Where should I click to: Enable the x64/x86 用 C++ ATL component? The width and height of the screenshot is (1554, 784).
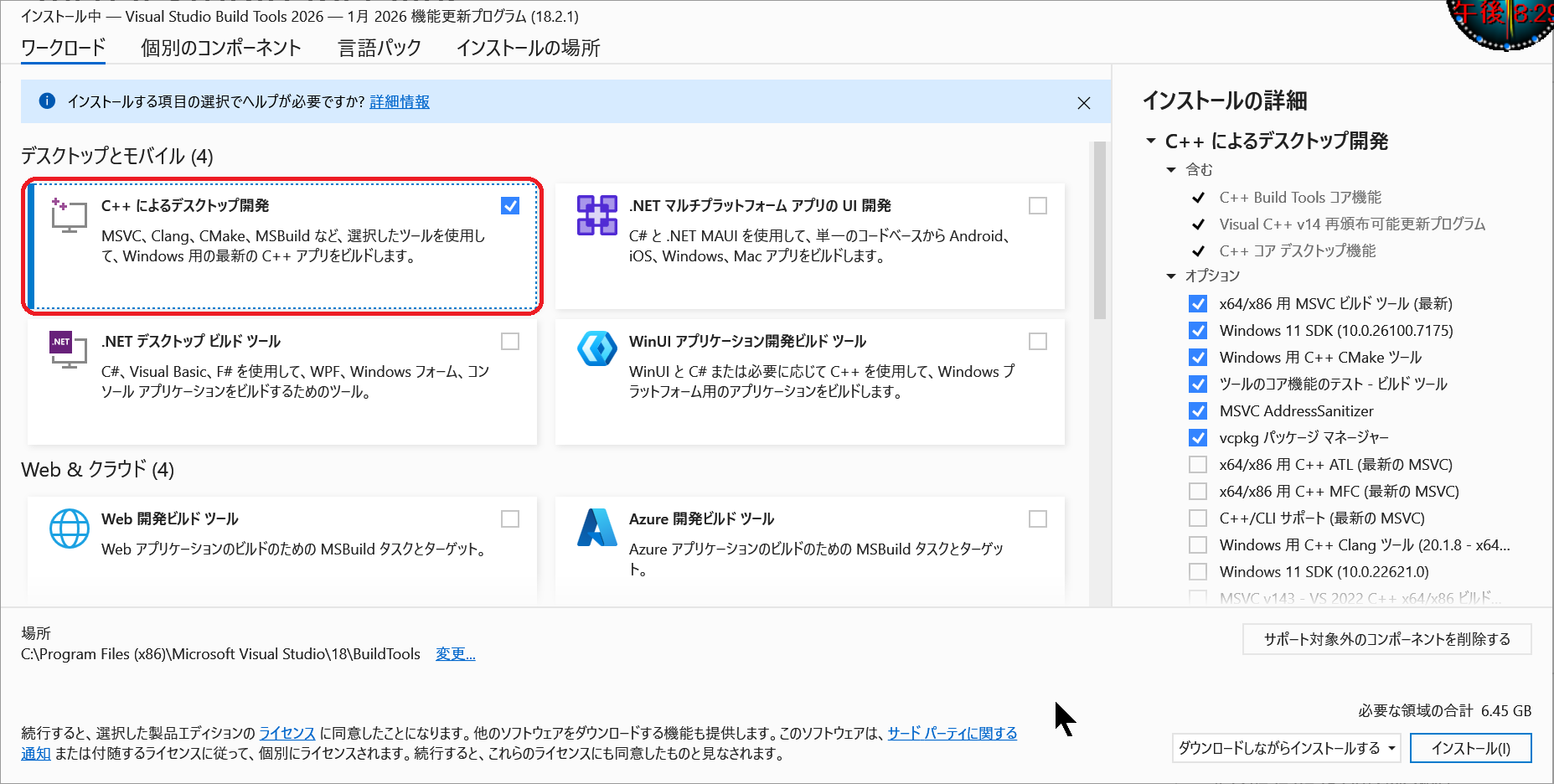pos(1198,464)
